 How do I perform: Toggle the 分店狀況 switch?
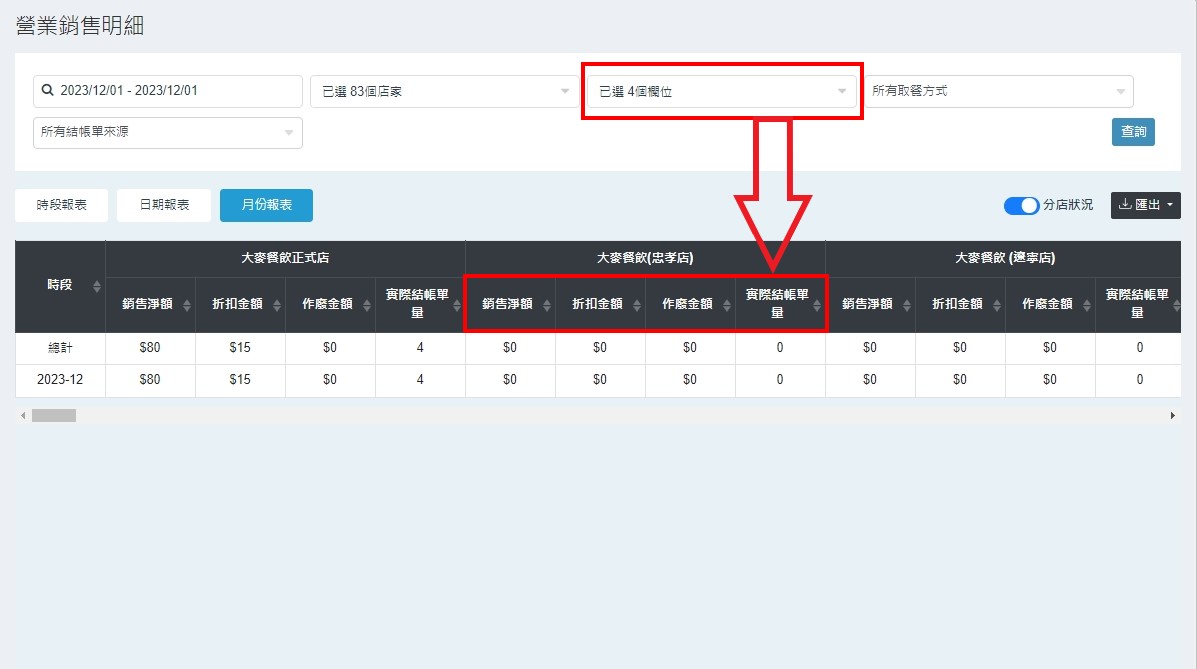(1021, 205)
